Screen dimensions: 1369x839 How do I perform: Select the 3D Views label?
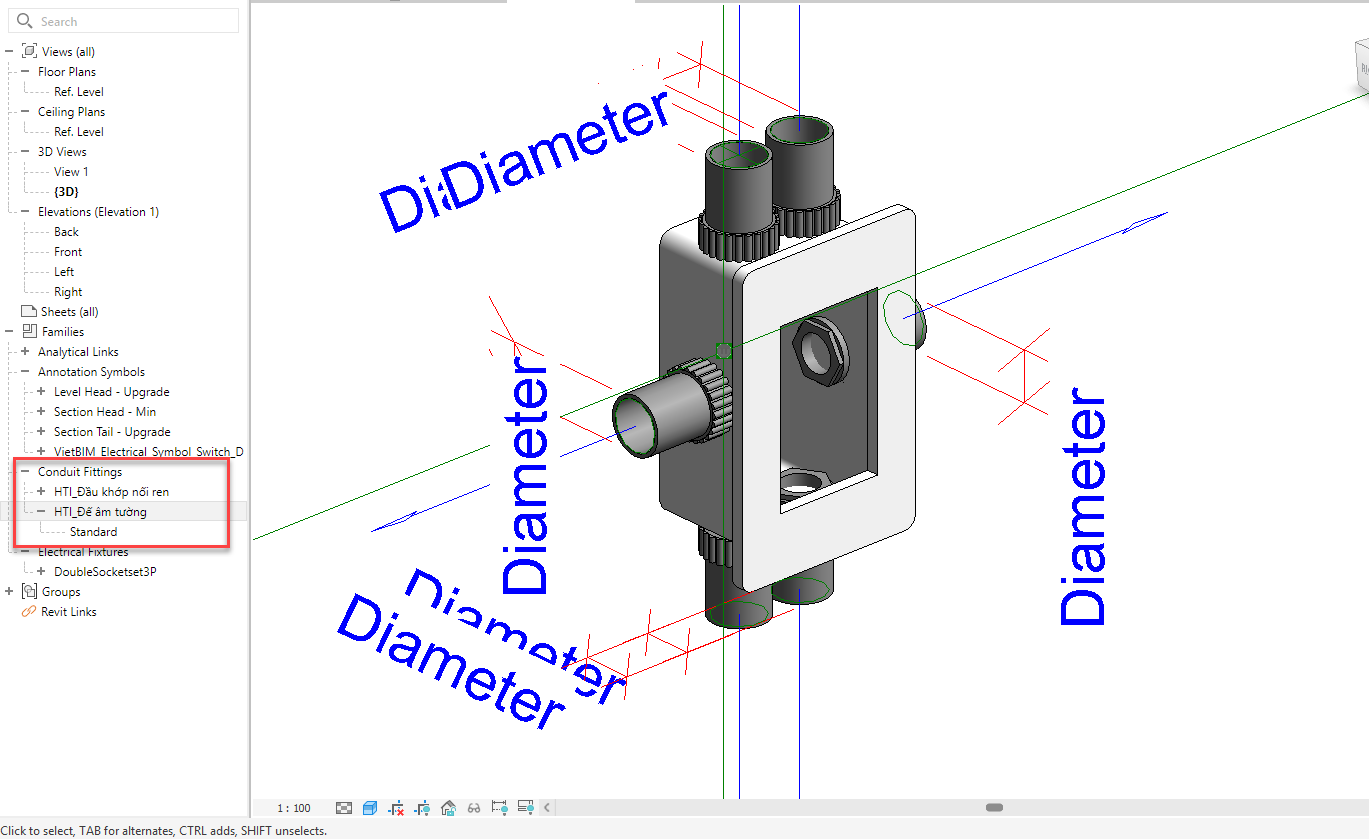[x=62, y=151]
